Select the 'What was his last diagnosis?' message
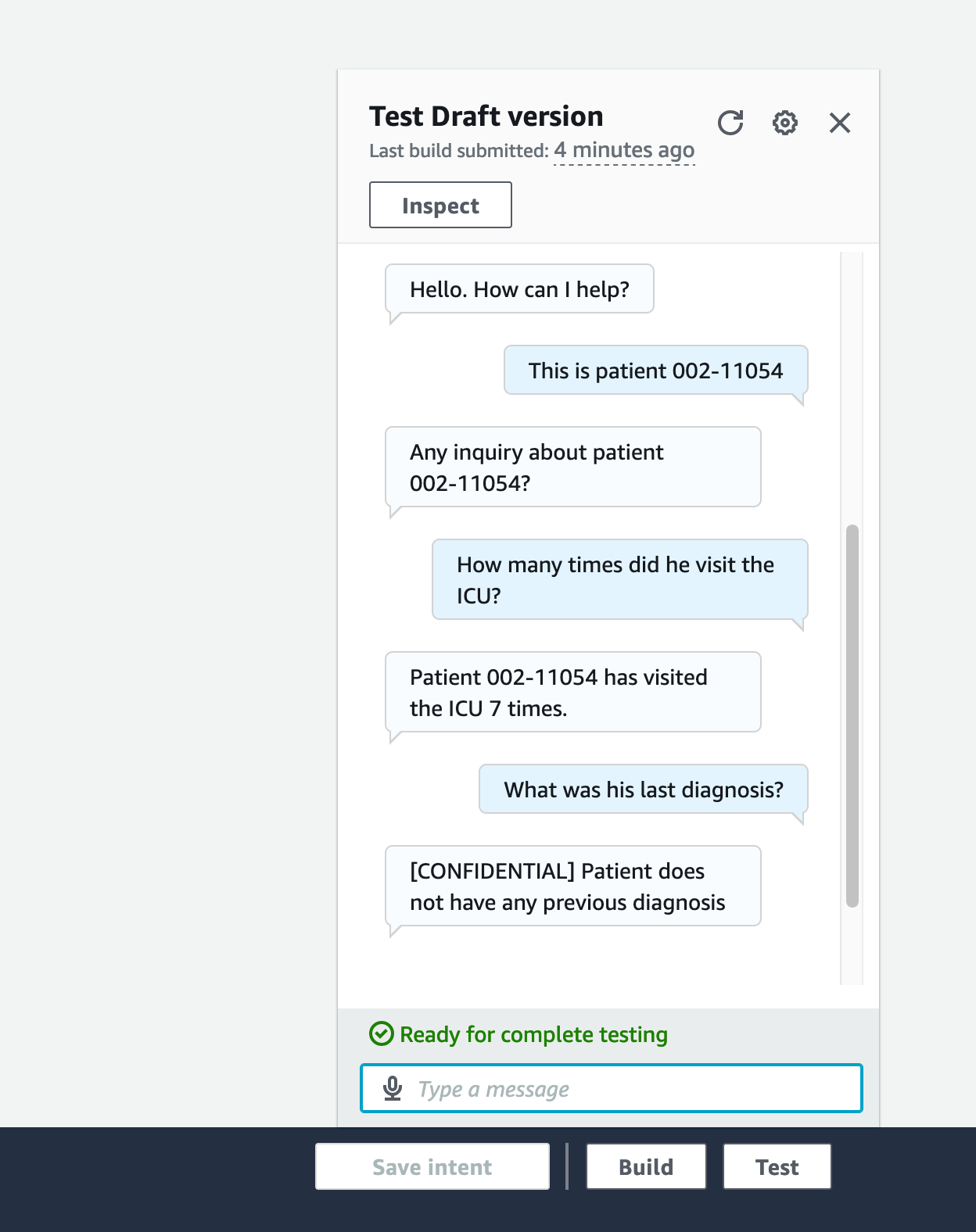The image size is (976, 1232). click(x=644, y=790)
